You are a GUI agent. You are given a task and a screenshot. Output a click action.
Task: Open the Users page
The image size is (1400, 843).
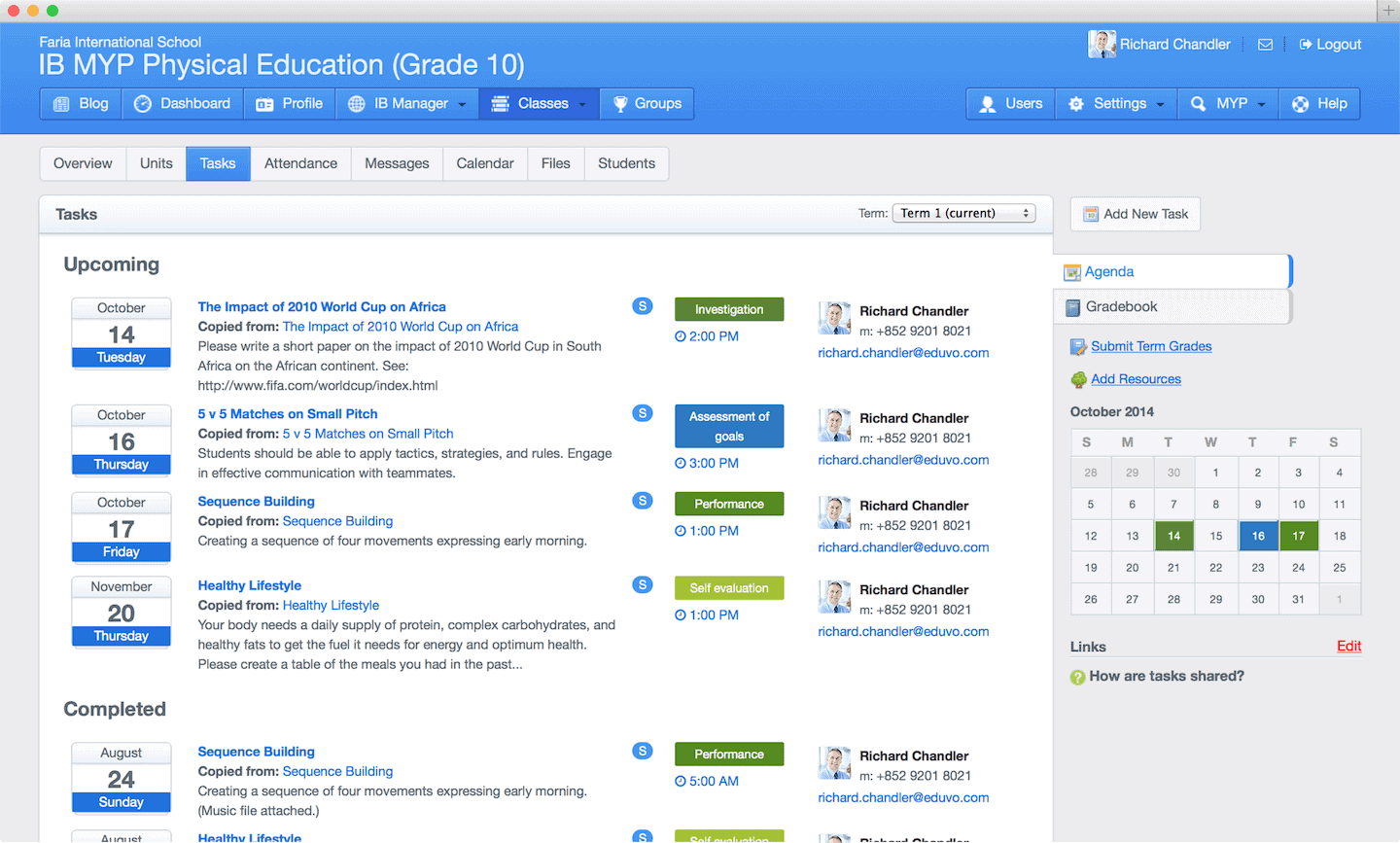(x=1011, y=104)
